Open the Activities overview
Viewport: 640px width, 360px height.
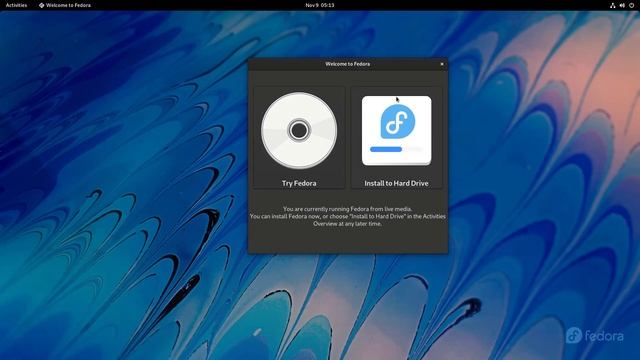tap(16, 5)
